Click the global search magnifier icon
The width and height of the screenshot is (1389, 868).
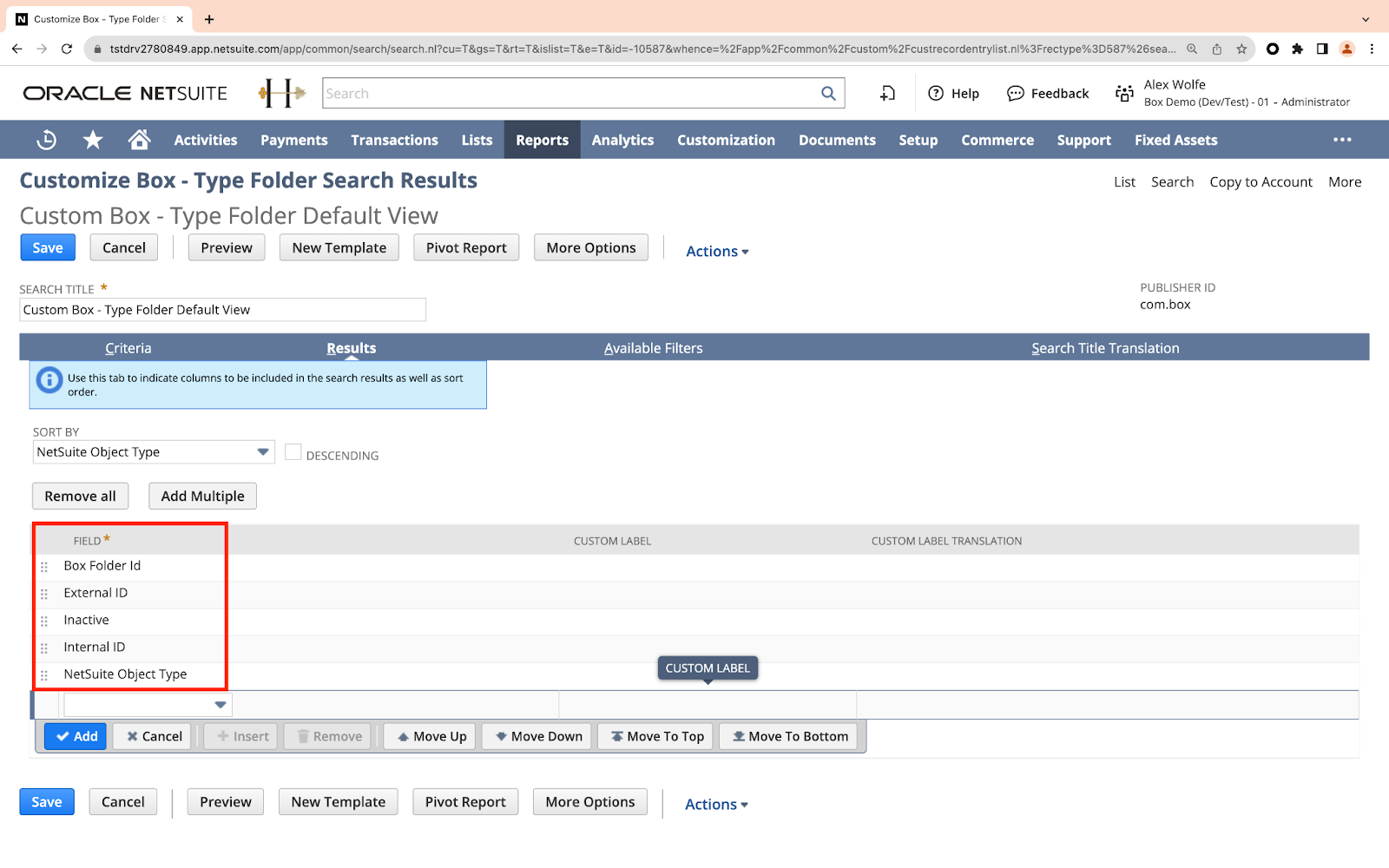point(828,94)
